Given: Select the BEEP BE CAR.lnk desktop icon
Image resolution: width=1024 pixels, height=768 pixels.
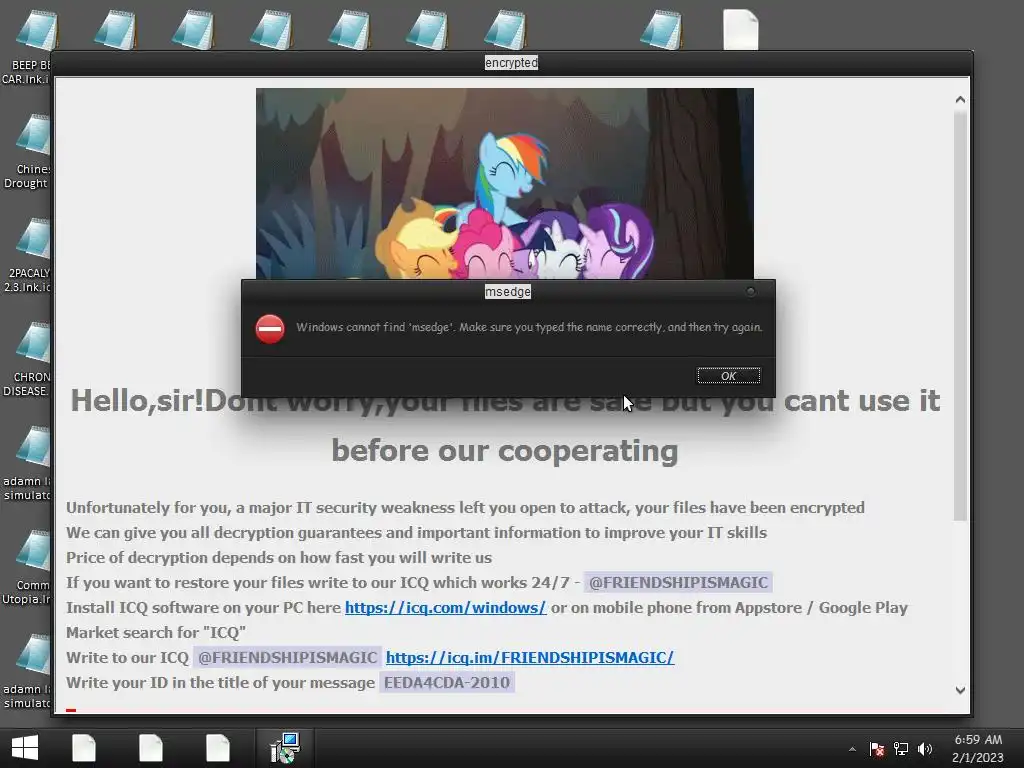Looking at the screenshot, I should (x=27, y=46).
